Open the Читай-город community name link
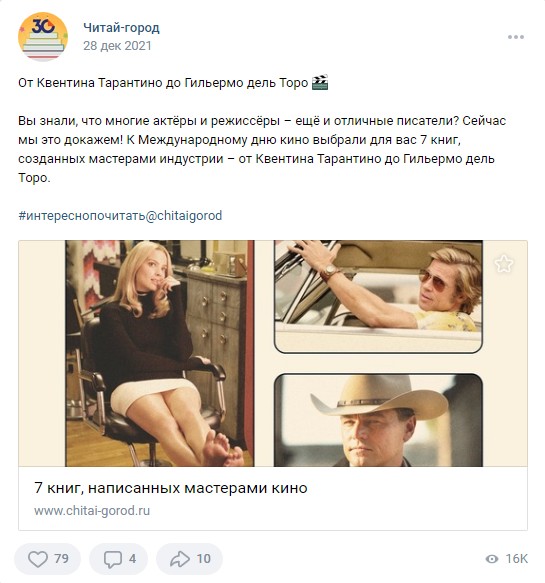545x583 pixels. pos(121,28)
